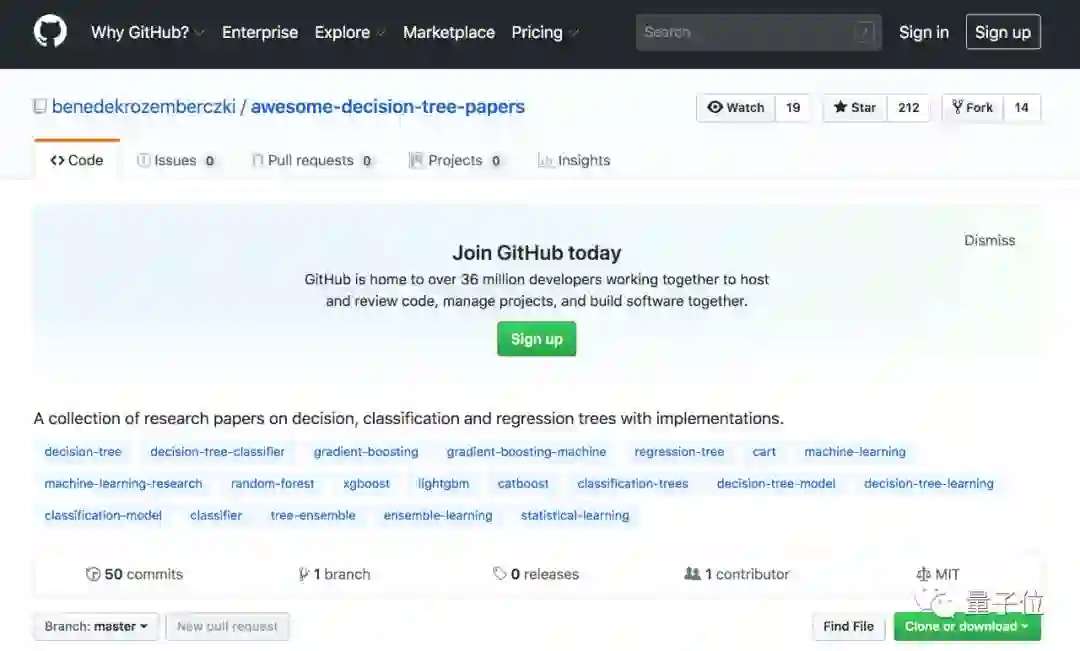The image size is (1080, 651).
Task: Open the ensemble-learning topic tag
Action: pos(438,515)
